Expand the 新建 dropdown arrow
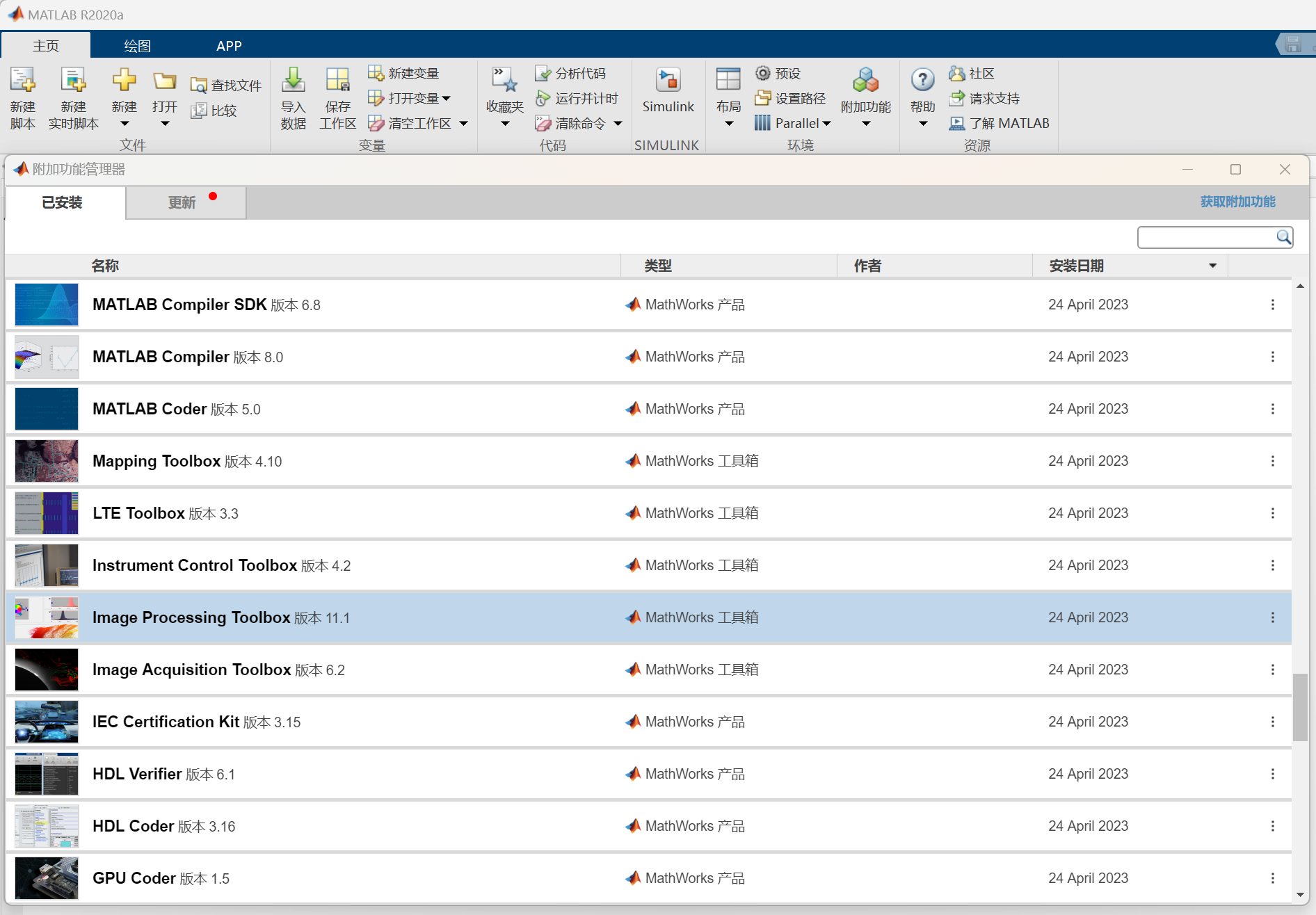Viewport: 1316px width, 915px height. click(125, 124)
